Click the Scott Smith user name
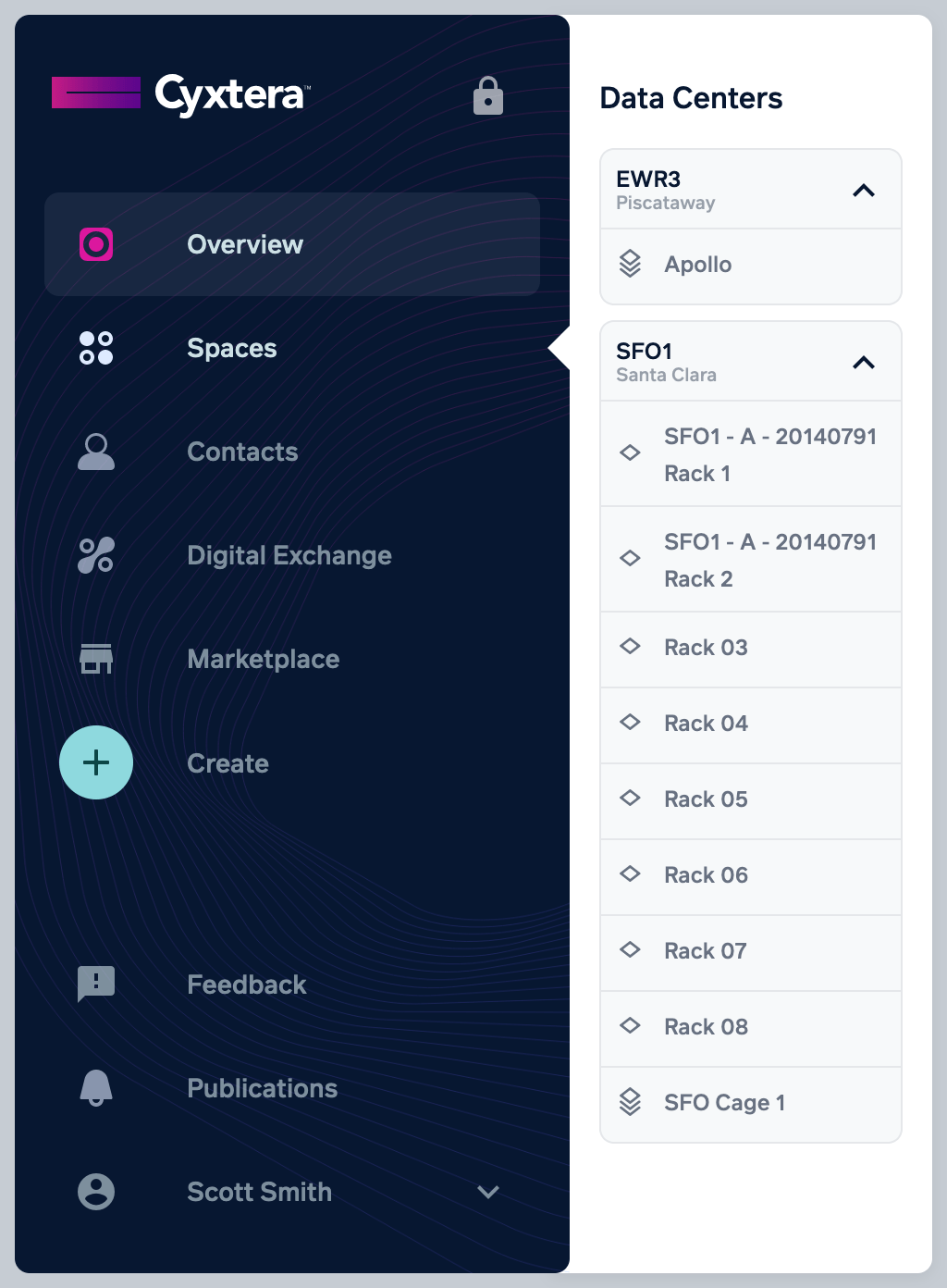The height and width of the screenshot is (1288, 947). pyautogui.click(x=260, y=1192)
